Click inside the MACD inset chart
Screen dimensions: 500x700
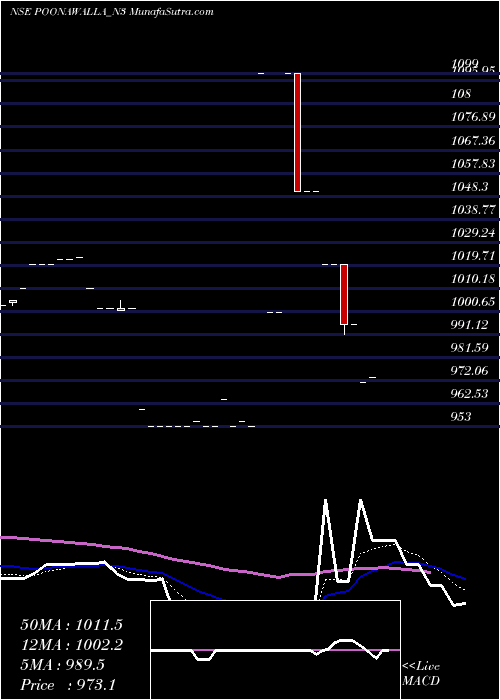275,650
